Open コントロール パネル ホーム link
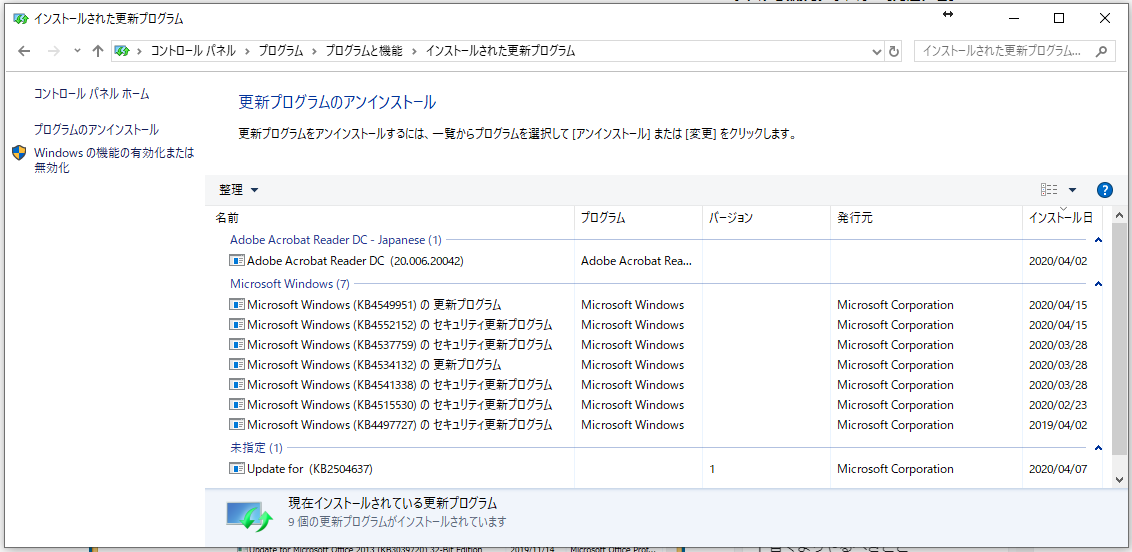Screen dimensions: 1132x552 point(92,94)
